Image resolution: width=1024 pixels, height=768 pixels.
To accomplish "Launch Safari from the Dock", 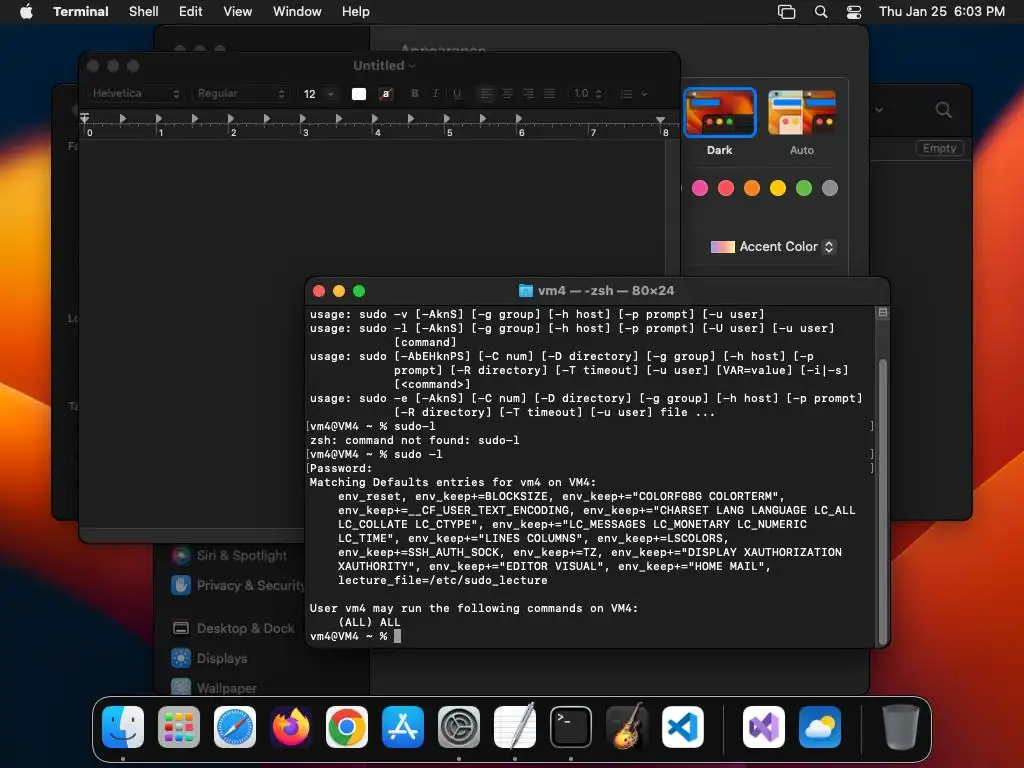I will click(235, 727).
